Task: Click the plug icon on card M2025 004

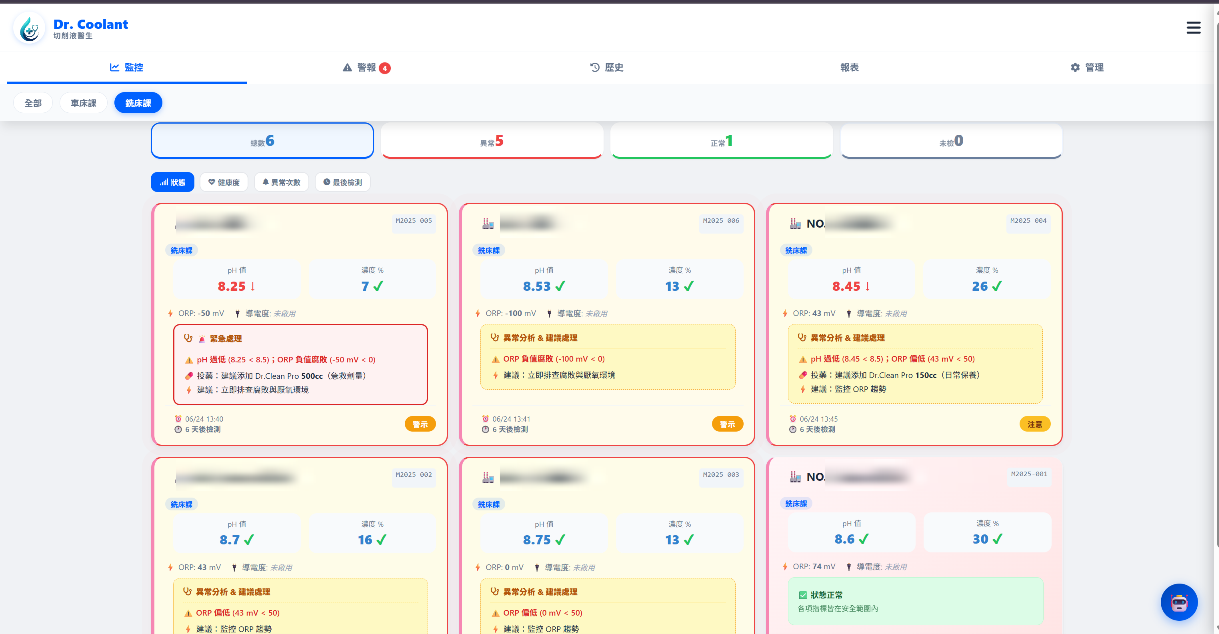Action: click(x=851, y=313)
